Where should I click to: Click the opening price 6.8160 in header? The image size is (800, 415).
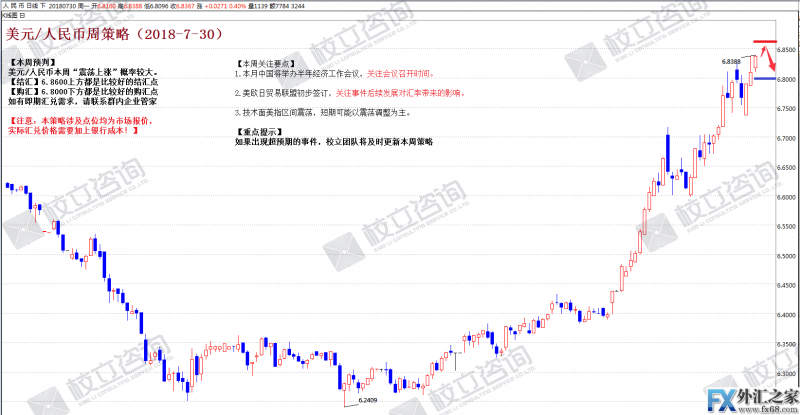pos(107,6)
